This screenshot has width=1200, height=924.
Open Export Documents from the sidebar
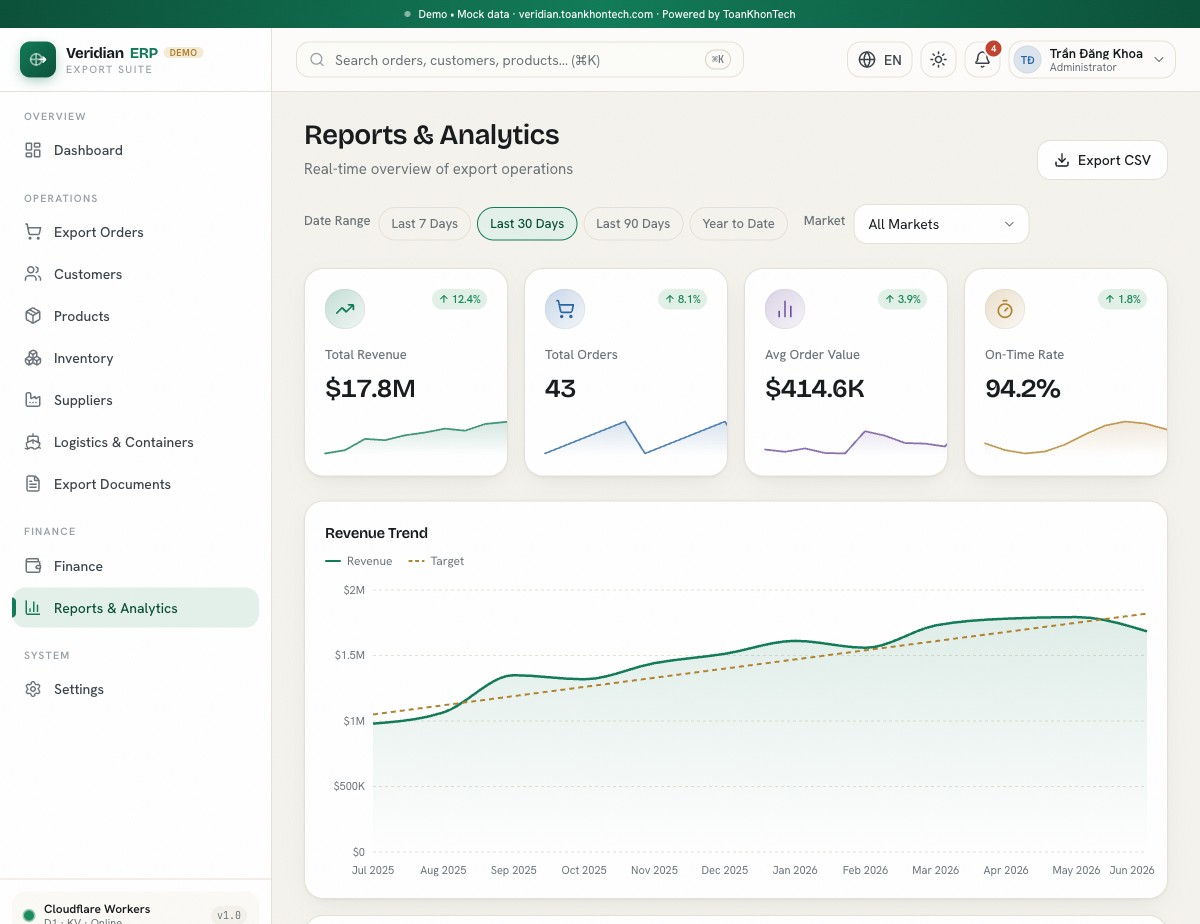click(x=135, y=484)
